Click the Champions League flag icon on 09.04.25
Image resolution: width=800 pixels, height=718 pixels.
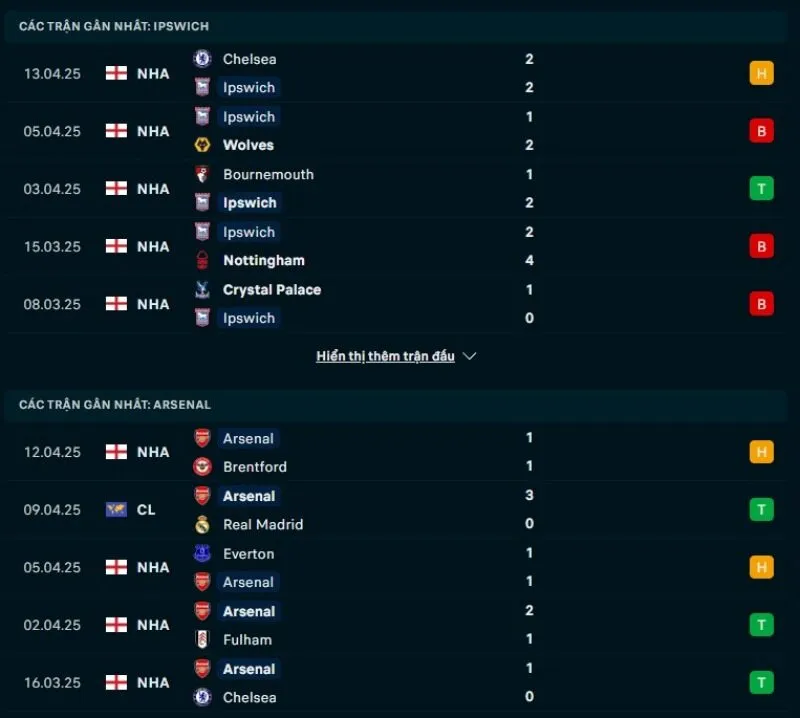[116, 510]
